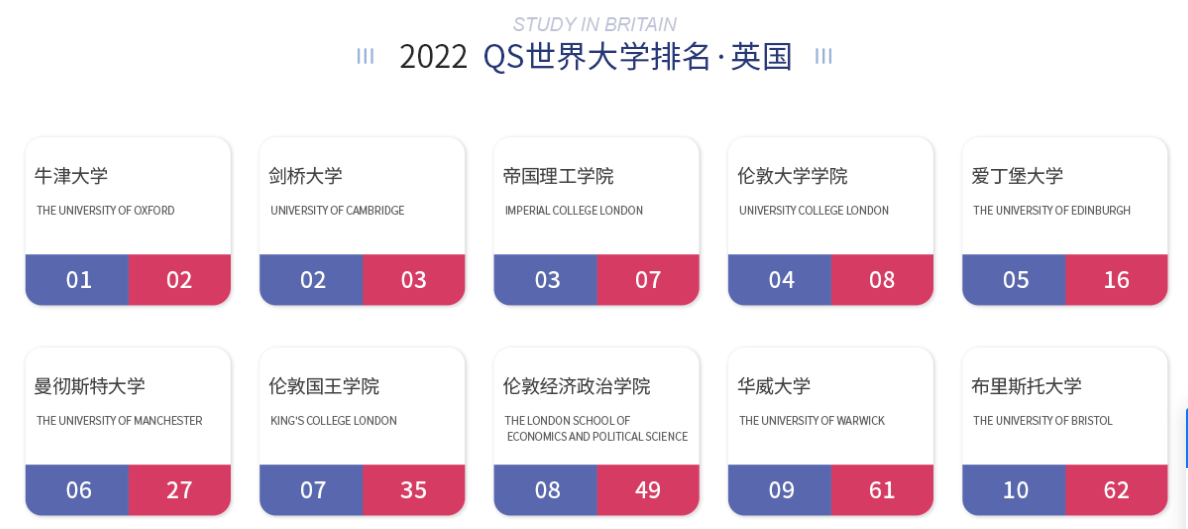Open the 华威大学 Warwick card
1188x529 pixels.
coord(830,432)
